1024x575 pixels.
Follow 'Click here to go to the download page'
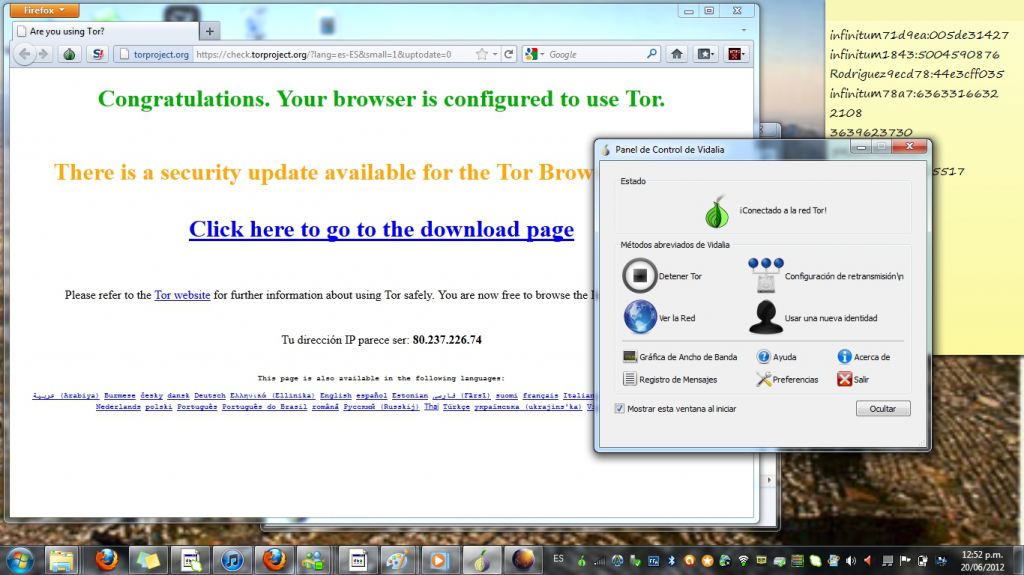381,229
